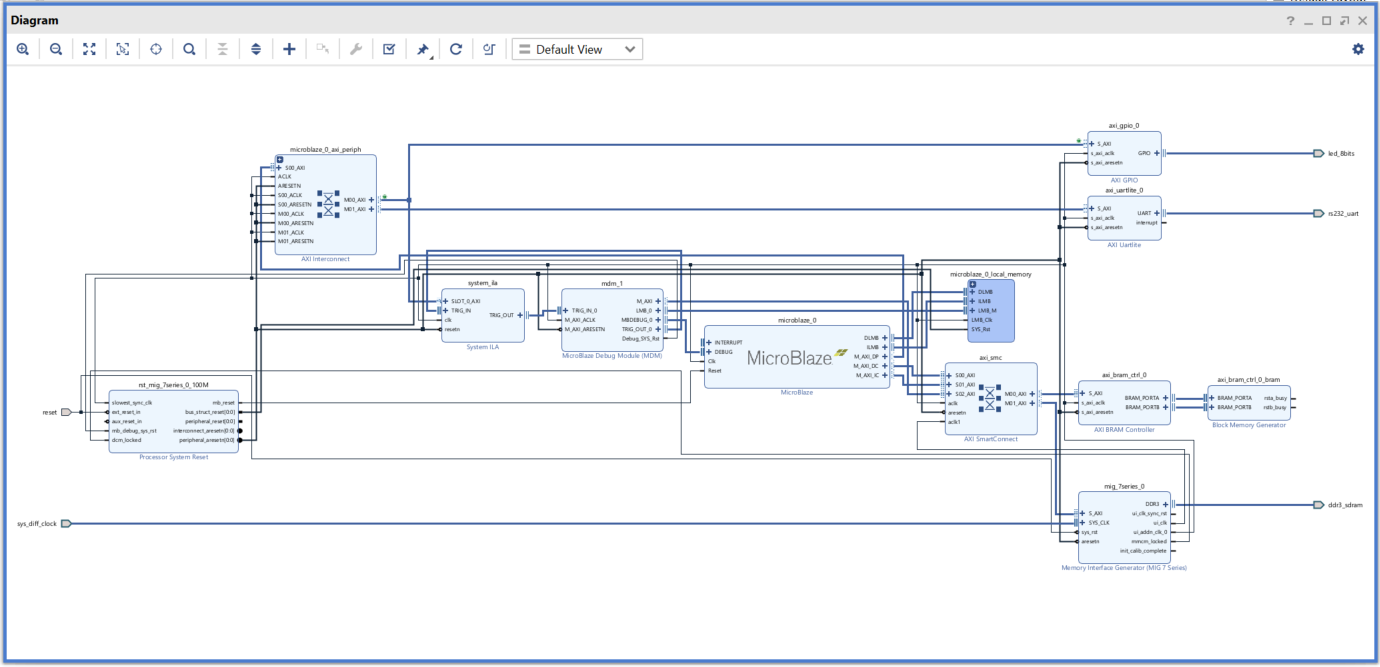Expand the GPIO interface on axi_gpio_0

[1157, 153]
